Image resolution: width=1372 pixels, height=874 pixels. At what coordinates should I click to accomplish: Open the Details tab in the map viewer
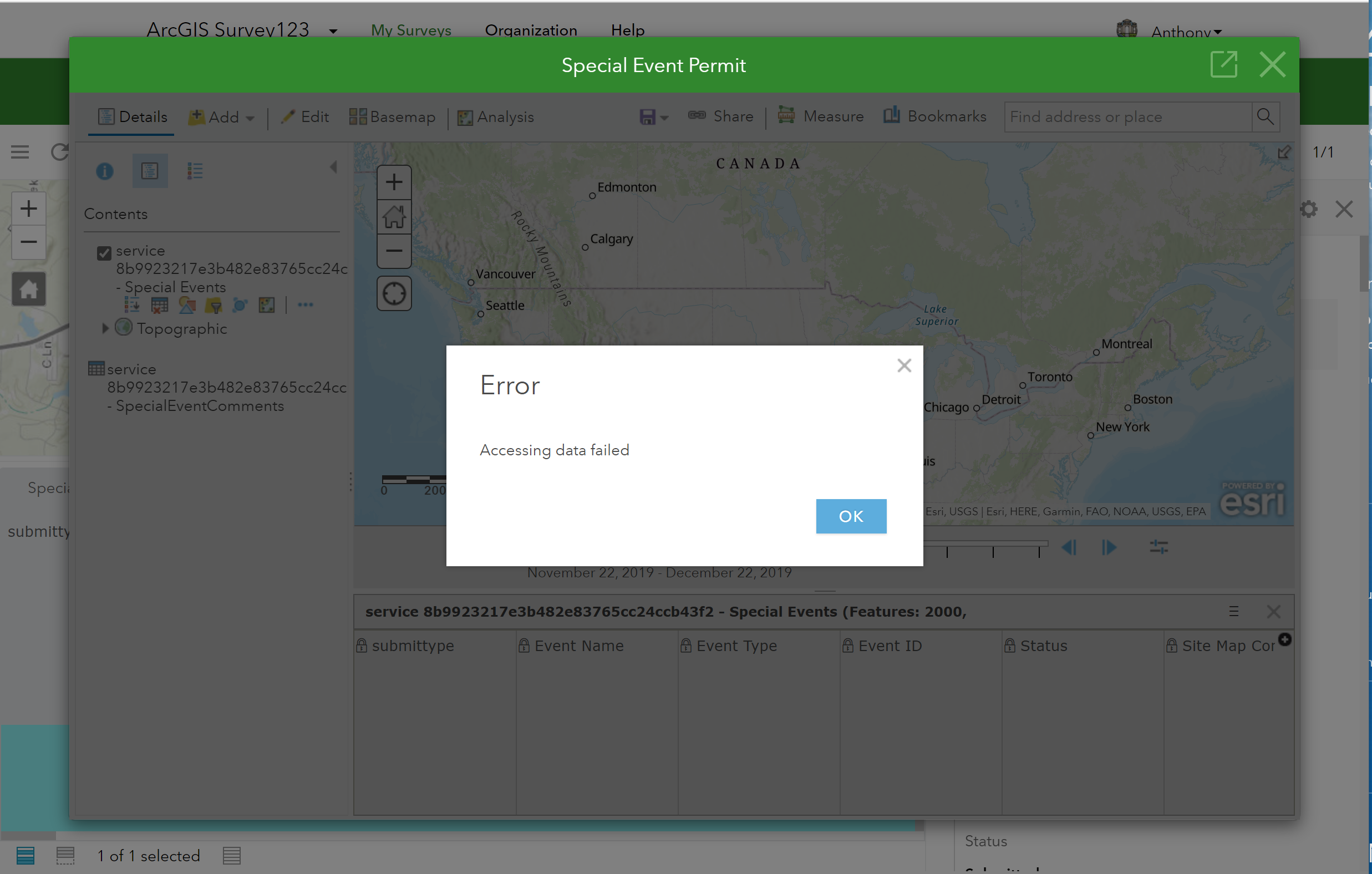coord(132,117)
